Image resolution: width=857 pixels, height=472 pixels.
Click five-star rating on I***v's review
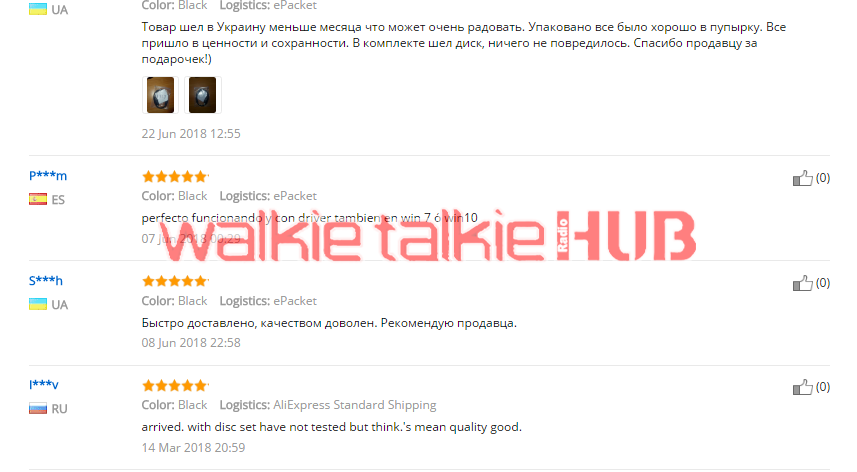(x=175, y=386)
